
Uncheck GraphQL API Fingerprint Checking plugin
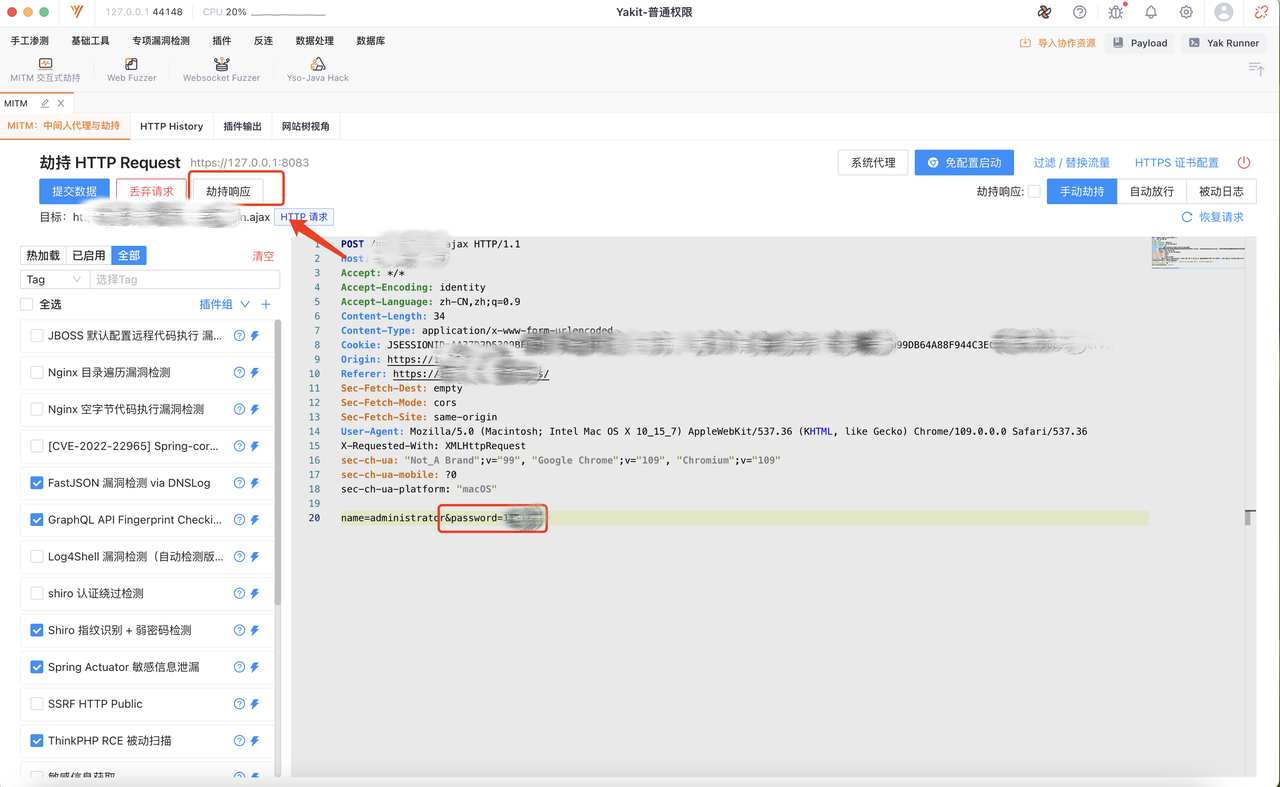tap(37, 520)
